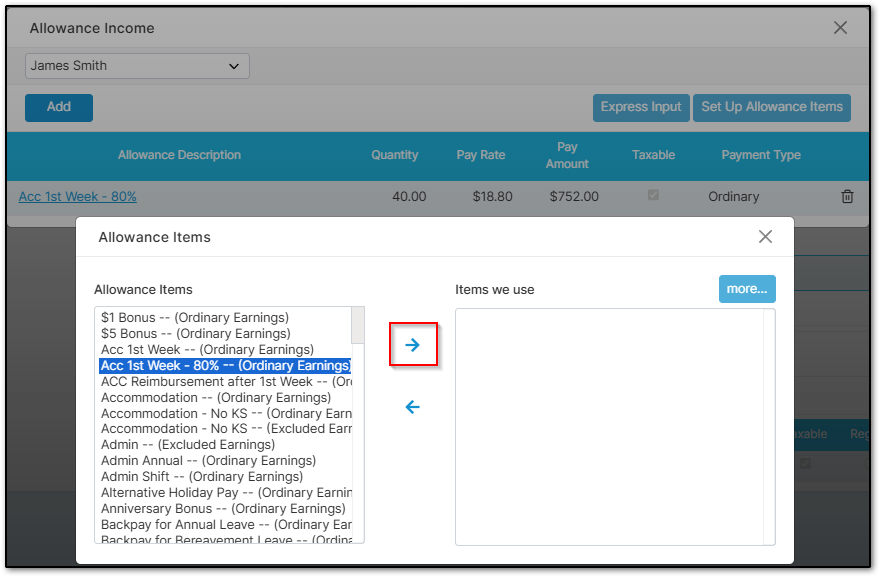Click the Pay Amount column header
Screen dimensions: 880x577
coord(567,155)
